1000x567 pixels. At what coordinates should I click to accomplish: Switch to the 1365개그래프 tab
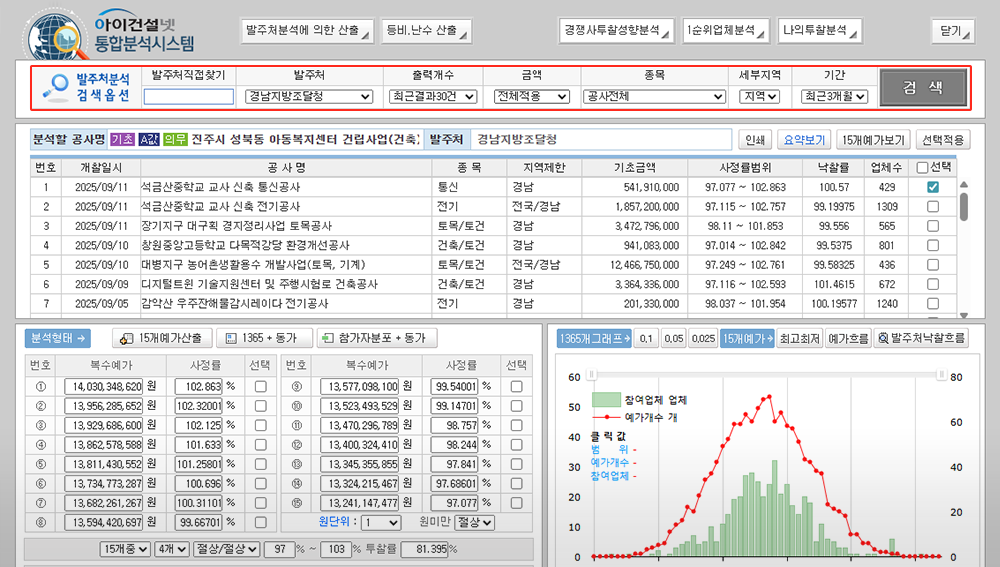594,338
